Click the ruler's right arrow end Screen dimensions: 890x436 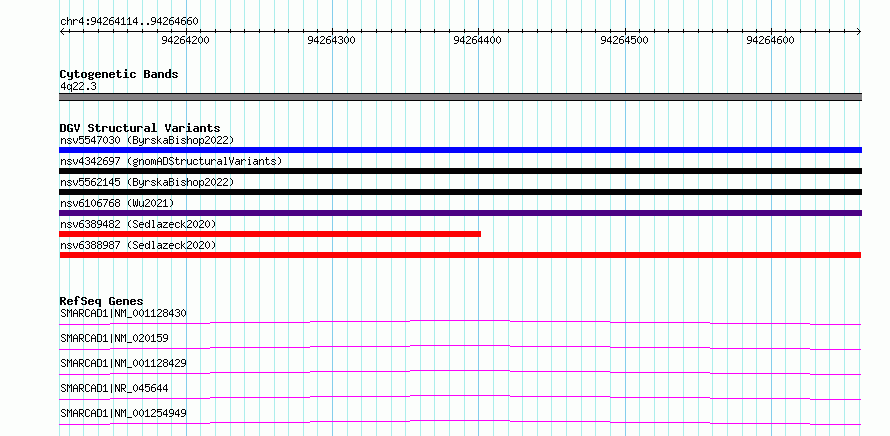tap(859, 31)
